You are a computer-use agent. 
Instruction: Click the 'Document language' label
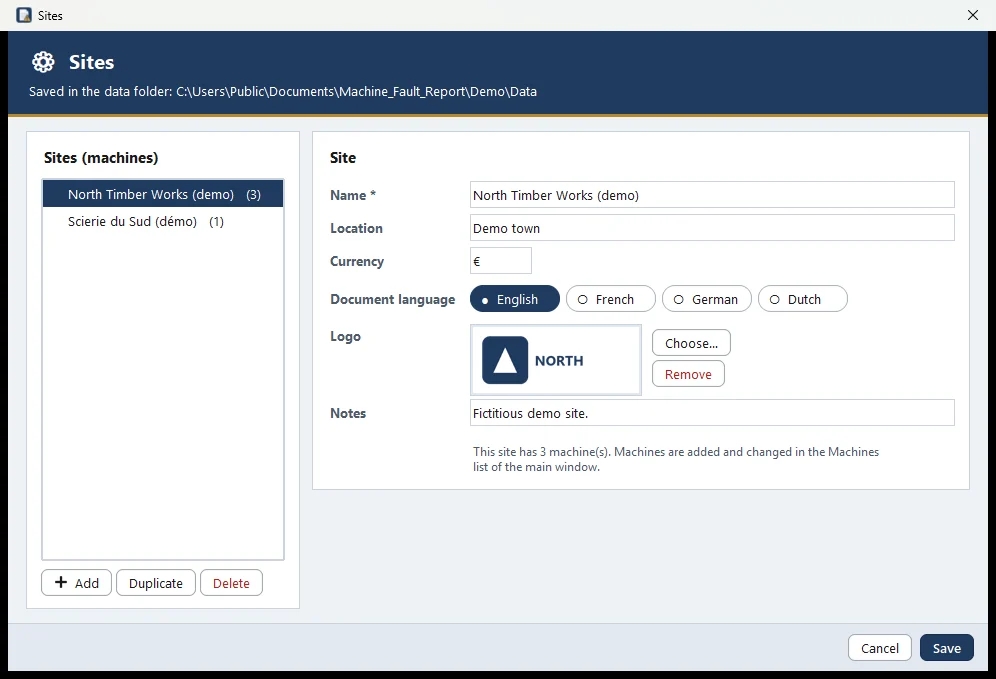pyautogui.click(x=393, y=299)
